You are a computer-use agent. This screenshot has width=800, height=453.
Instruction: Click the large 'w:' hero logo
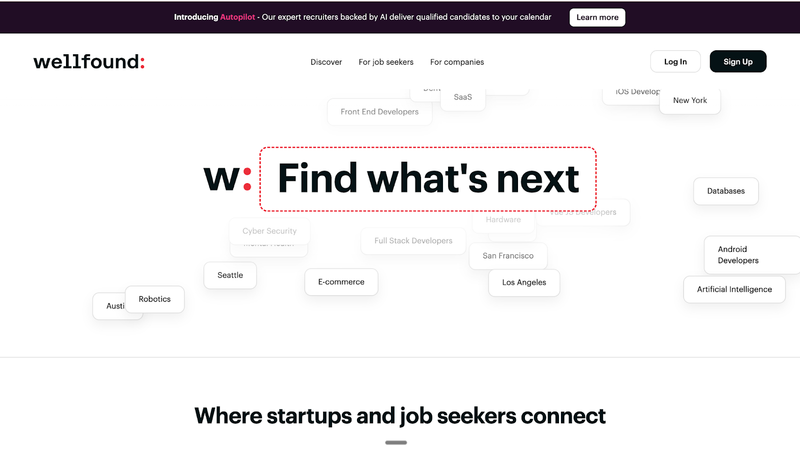coord(227,179)
